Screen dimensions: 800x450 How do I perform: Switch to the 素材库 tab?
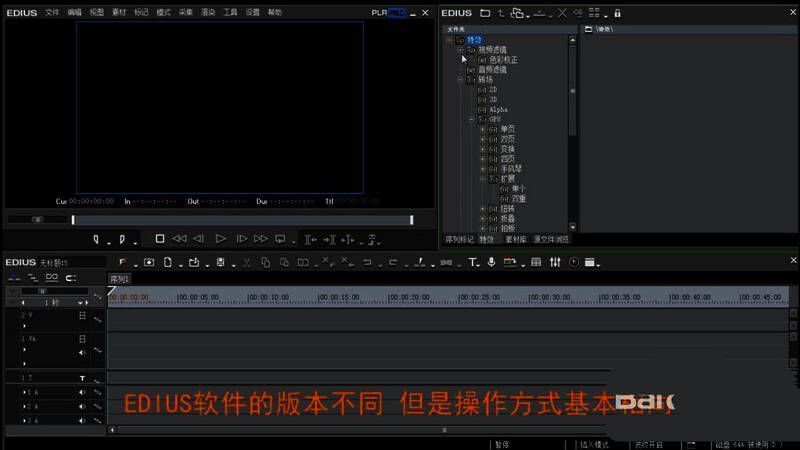click(516, 240)
